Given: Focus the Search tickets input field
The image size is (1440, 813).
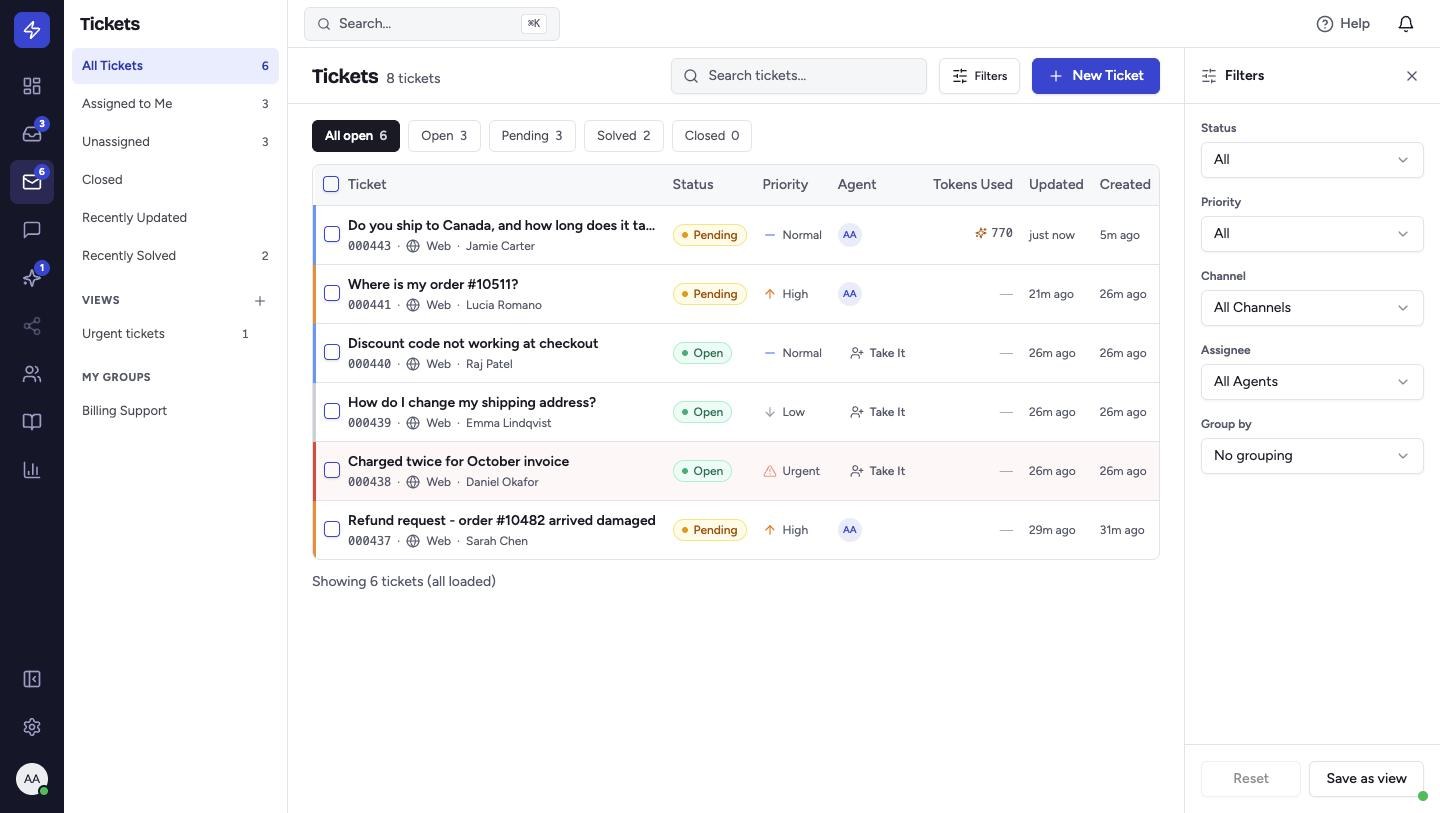Looking at the screenshot, I should coord(799,76).
